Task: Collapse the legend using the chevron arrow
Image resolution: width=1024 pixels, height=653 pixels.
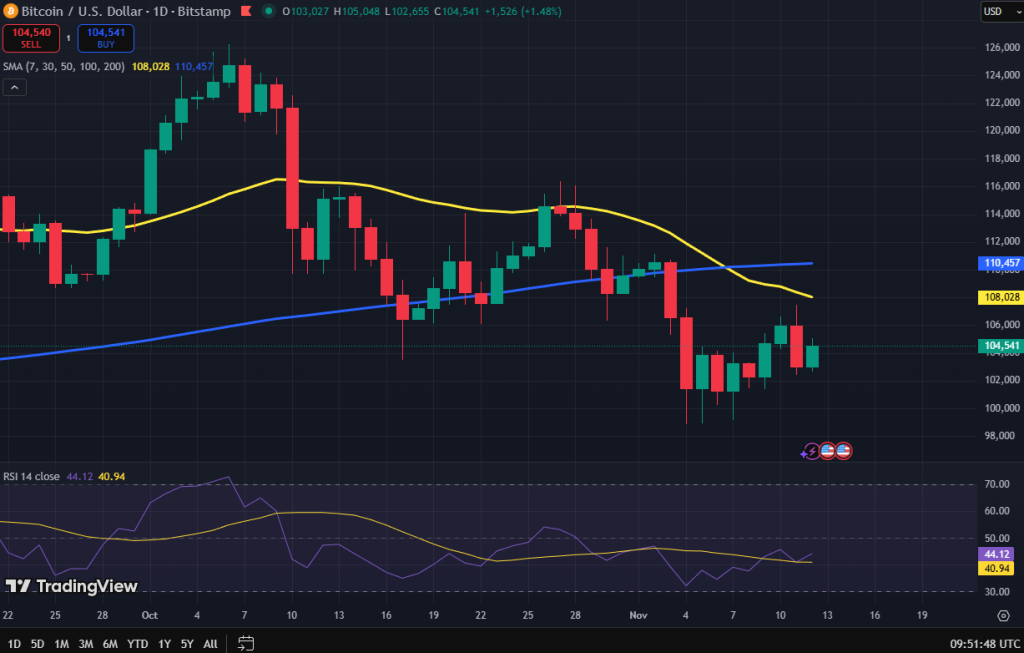Action: click(14, 87)
